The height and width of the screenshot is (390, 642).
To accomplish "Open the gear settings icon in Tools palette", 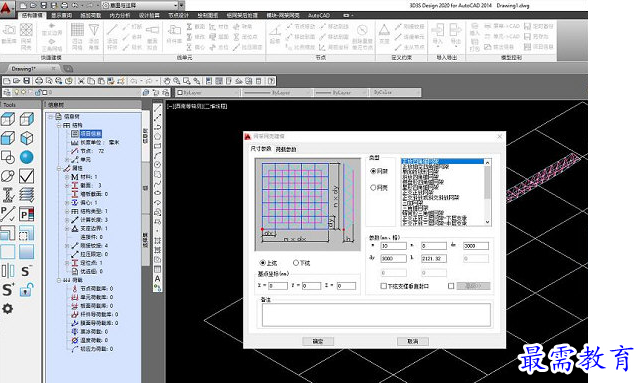I will pyautogui.click(x=7, y=308).
